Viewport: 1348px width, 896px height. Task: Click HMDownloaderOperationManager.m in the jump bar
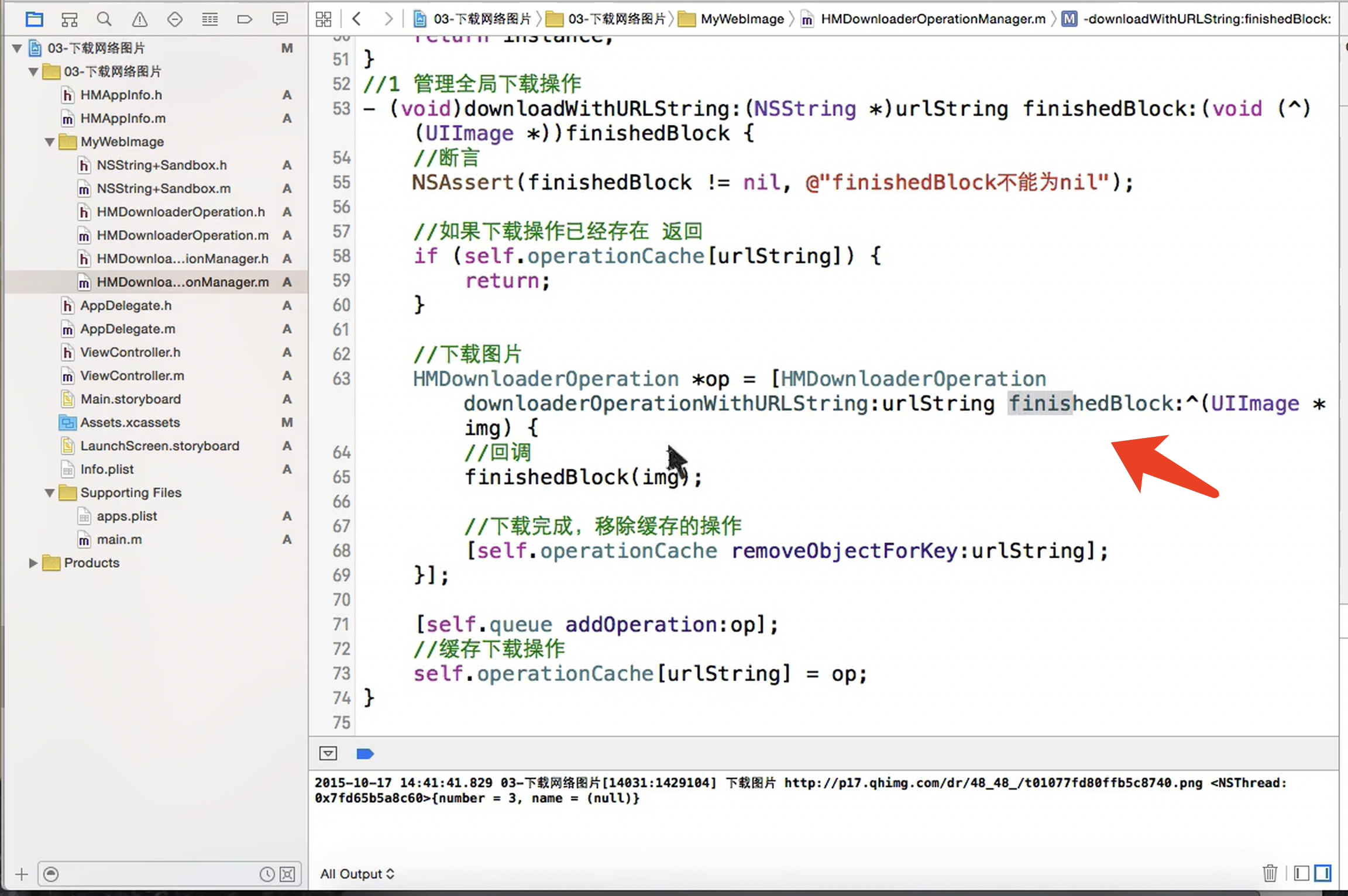(932, 19)
